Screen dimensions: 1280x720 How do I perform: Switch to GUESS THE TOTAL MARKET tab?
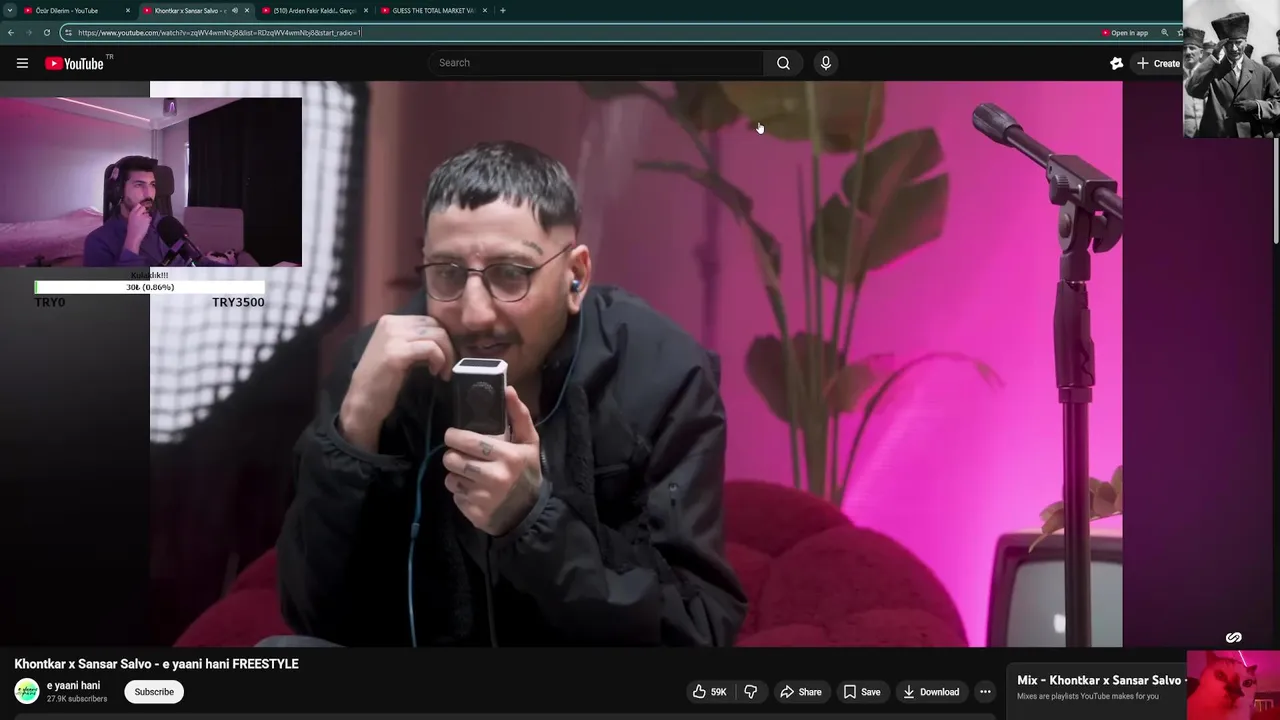click(x=432, y=11)
